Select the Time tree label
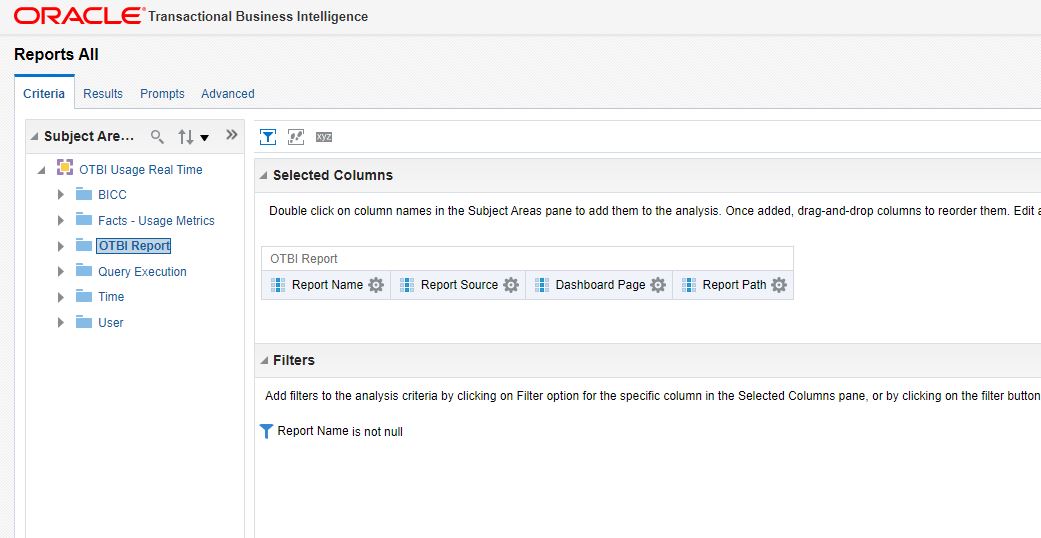The height and width of the screenshot is (538, 1041). pos(111,297)
